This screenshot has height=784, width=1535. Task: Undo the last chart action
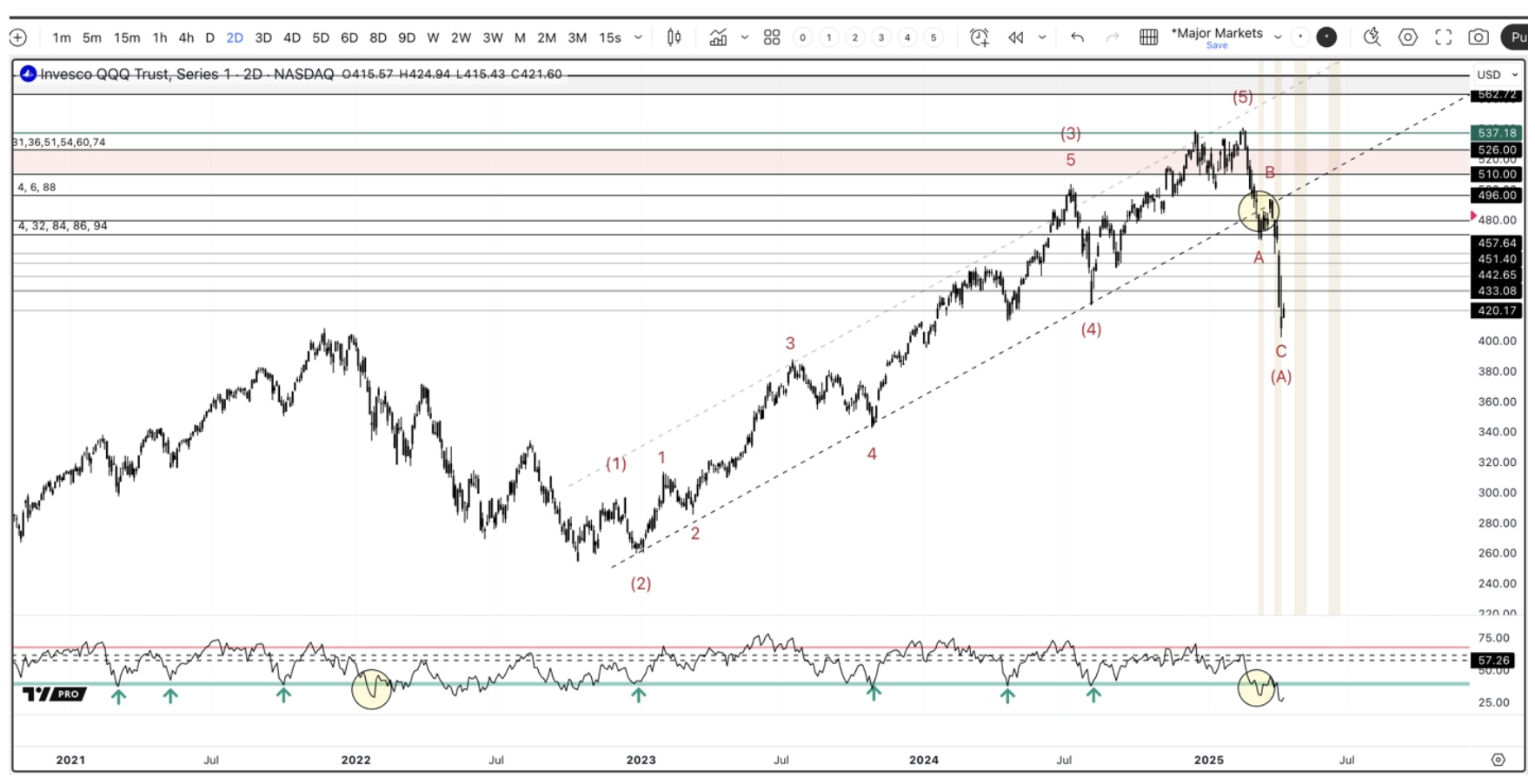tap(1076, 37)
